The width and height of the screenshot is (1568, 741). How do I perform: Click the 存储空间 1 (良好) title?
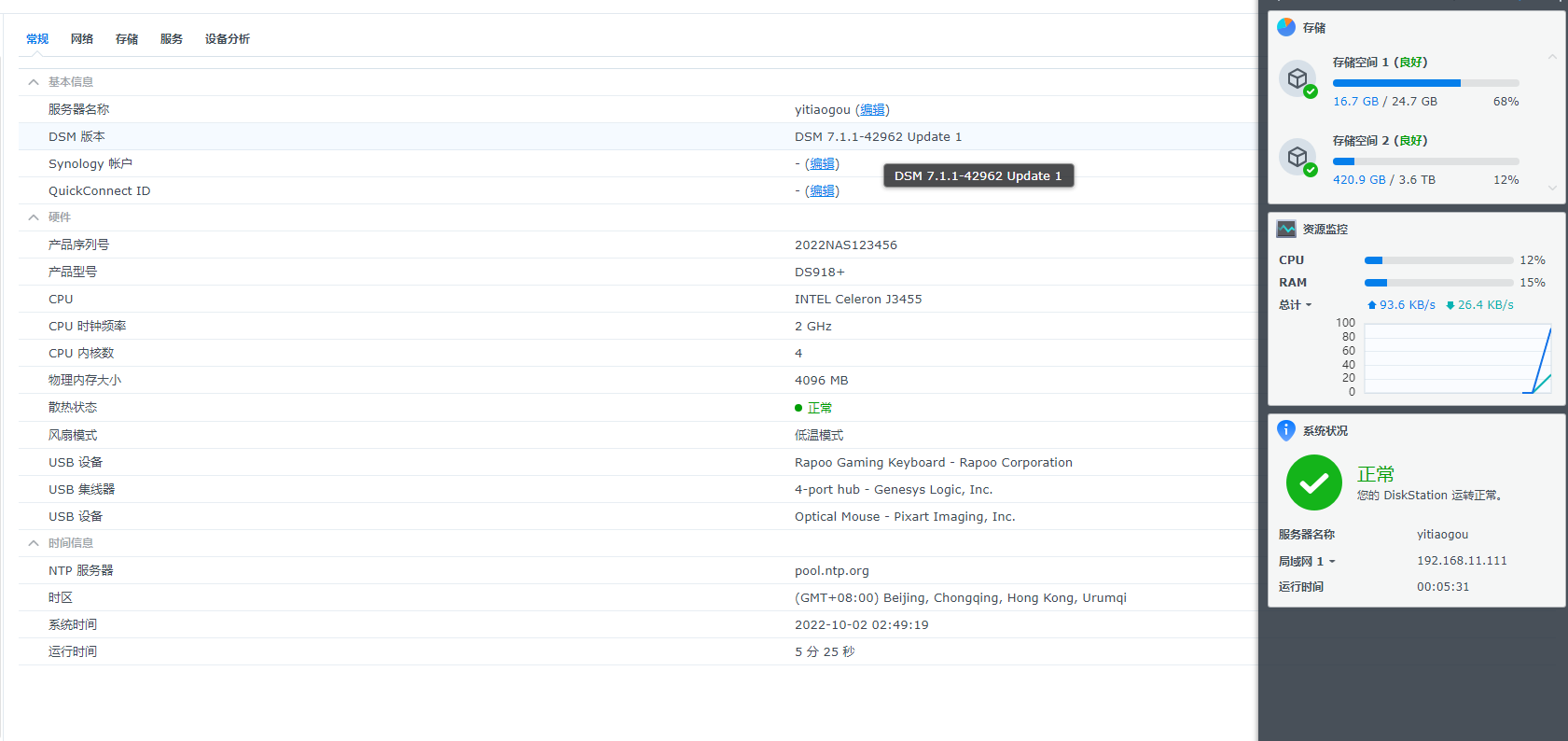pos(1380,63)
